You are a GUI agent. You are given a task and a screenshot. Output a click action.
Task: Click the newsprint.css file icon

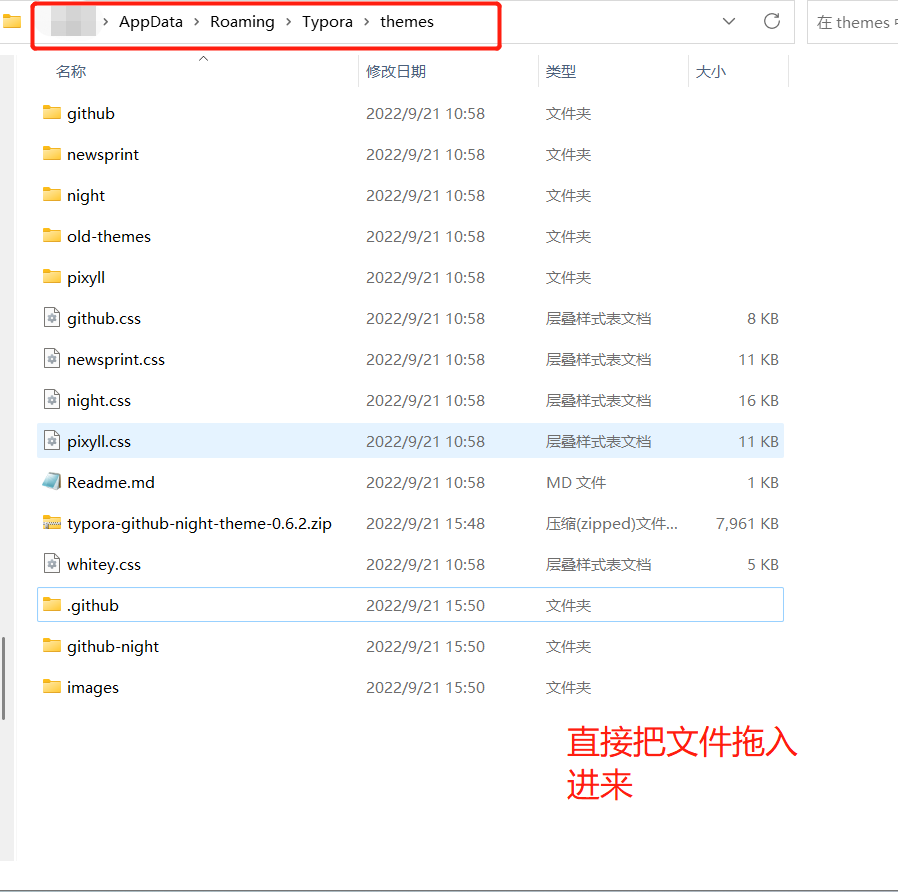tap(52, 358)
